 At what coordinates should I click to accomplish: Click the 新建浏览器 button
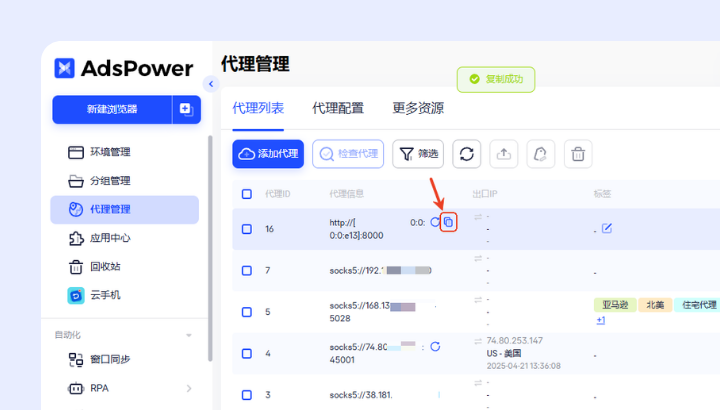pyautogui.click(x=112, y=109)
